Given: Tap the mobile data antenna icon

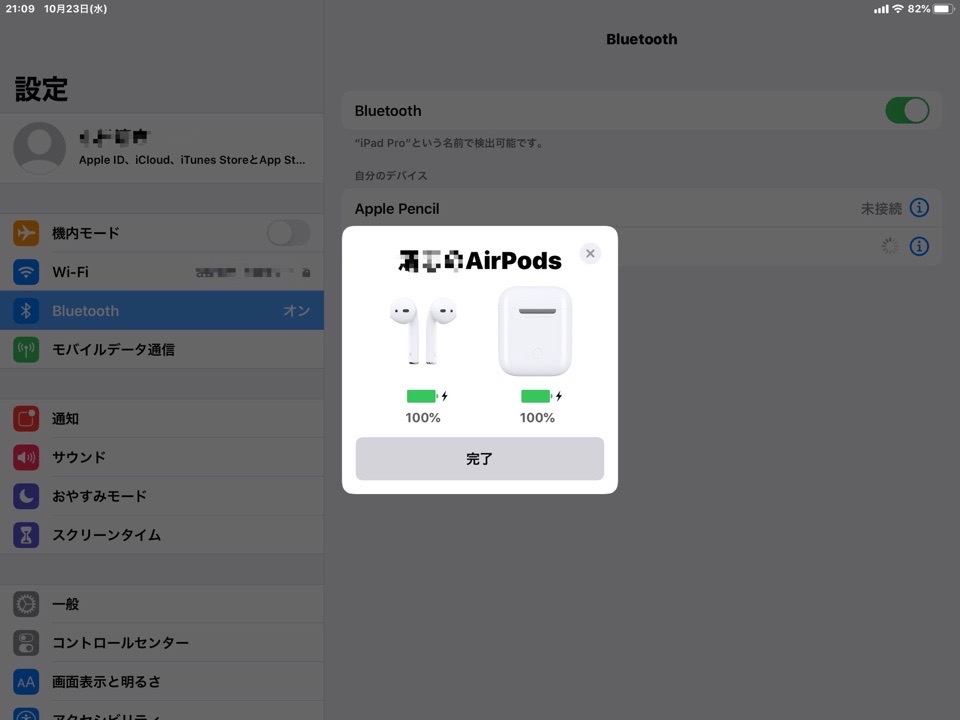Looking at the screenshot, I should [26, 350].
